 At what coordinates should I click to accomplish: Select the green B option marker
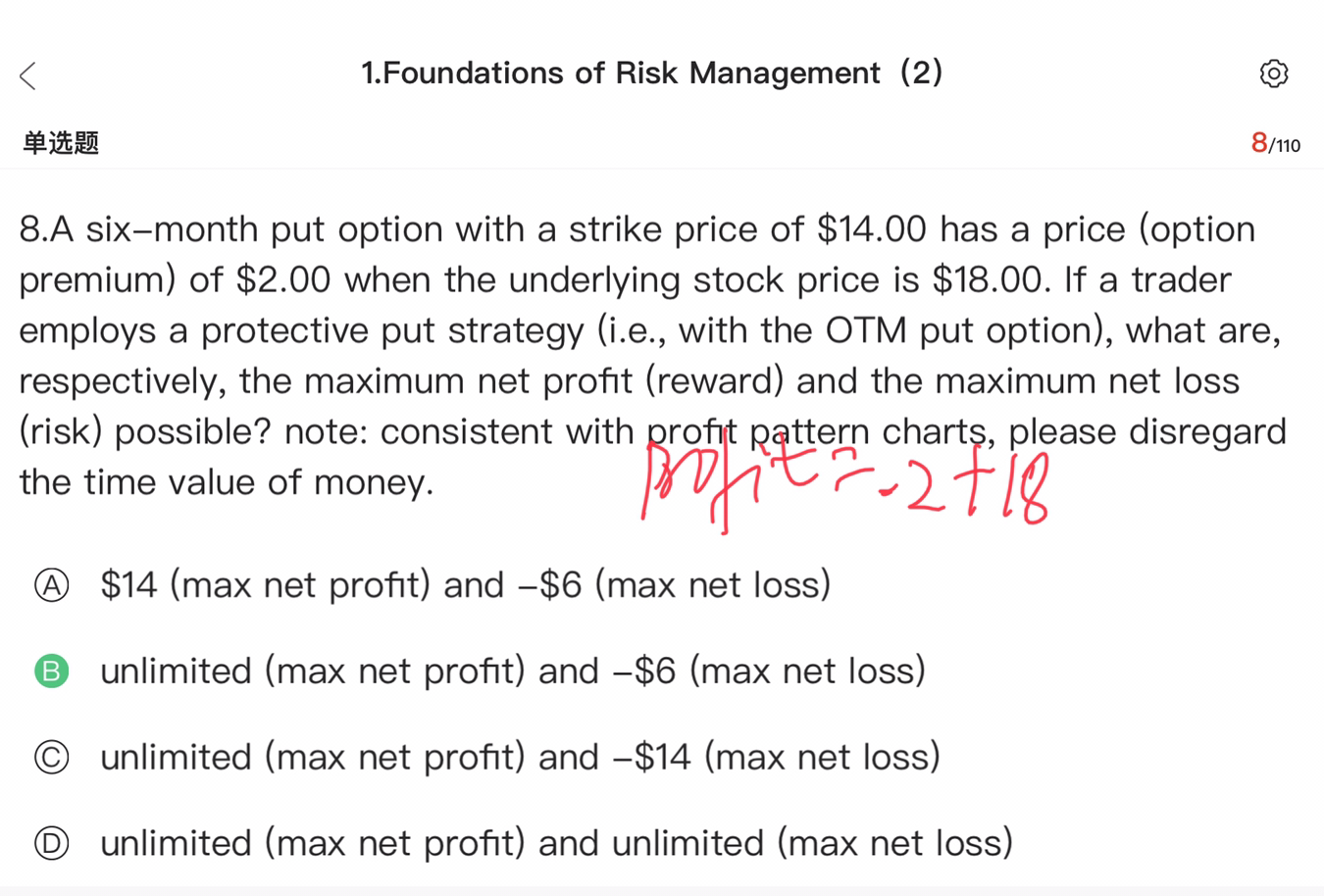tap(52, 672)
